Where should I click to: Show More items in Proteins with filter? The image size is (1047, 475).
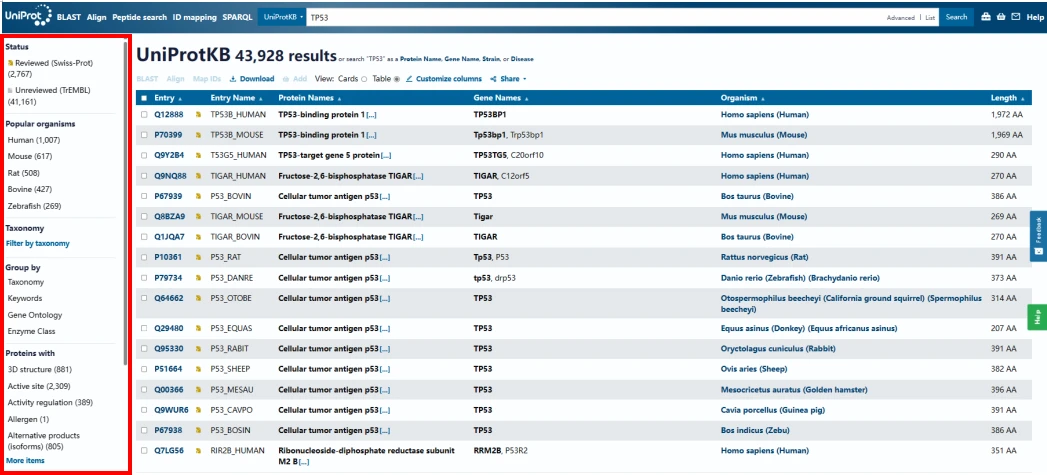tap(25, 461)
